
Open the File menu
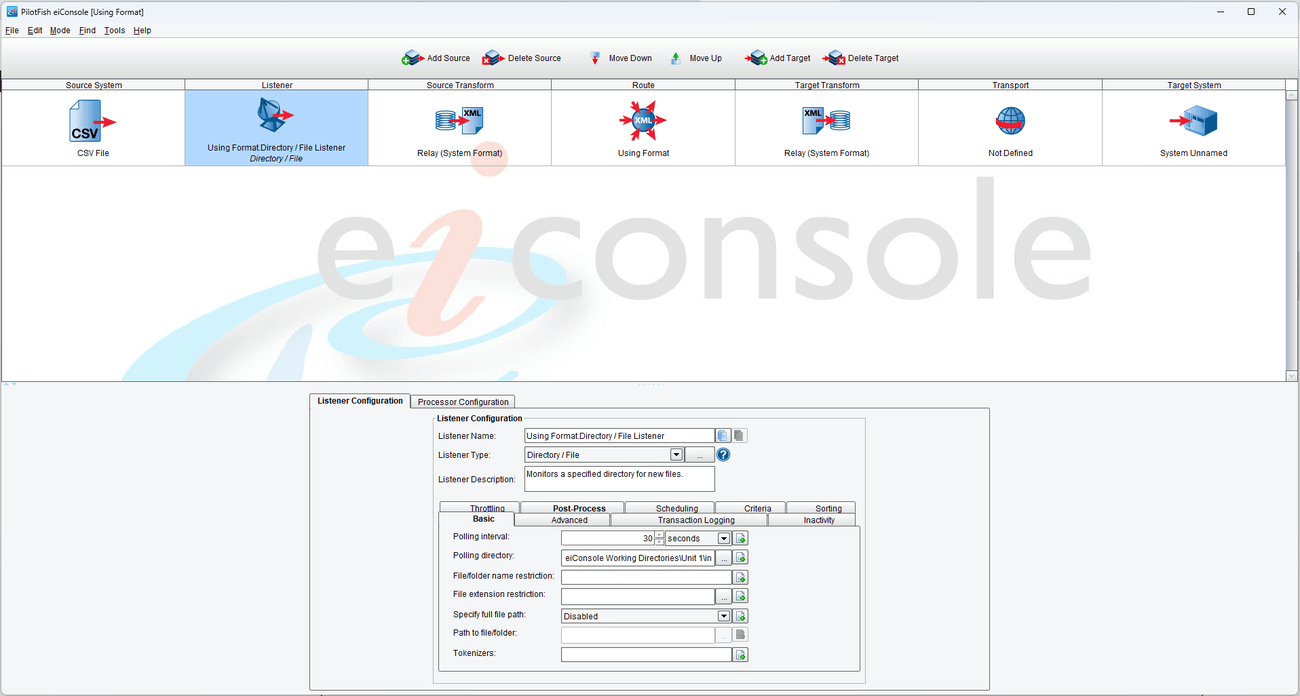(12, 30)
